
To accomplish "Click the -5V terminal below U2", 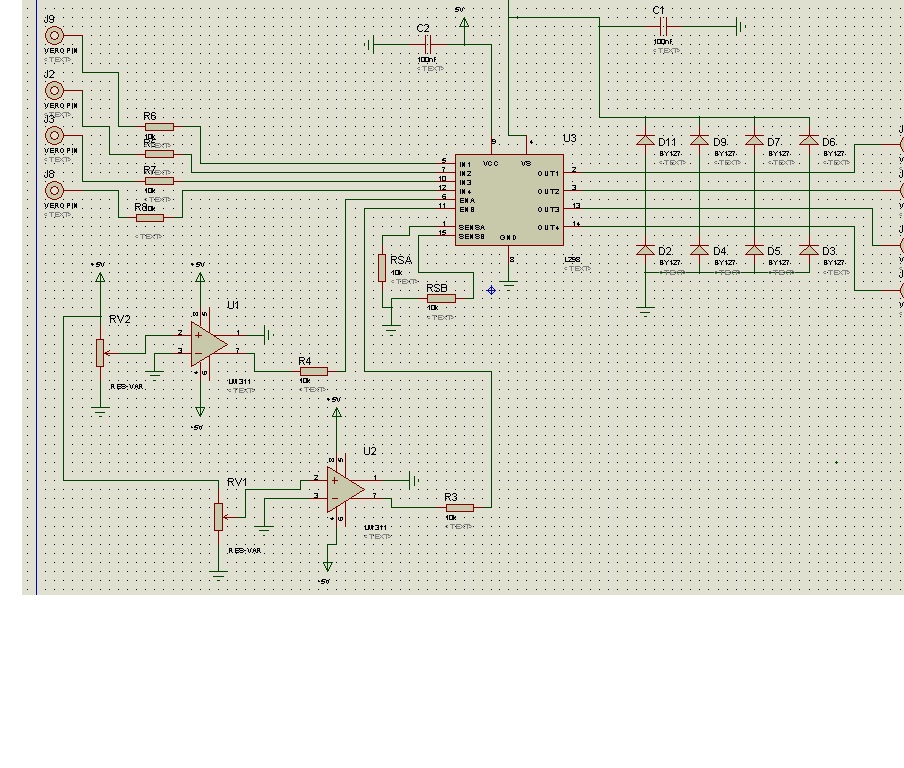I will tap(327, 566).
